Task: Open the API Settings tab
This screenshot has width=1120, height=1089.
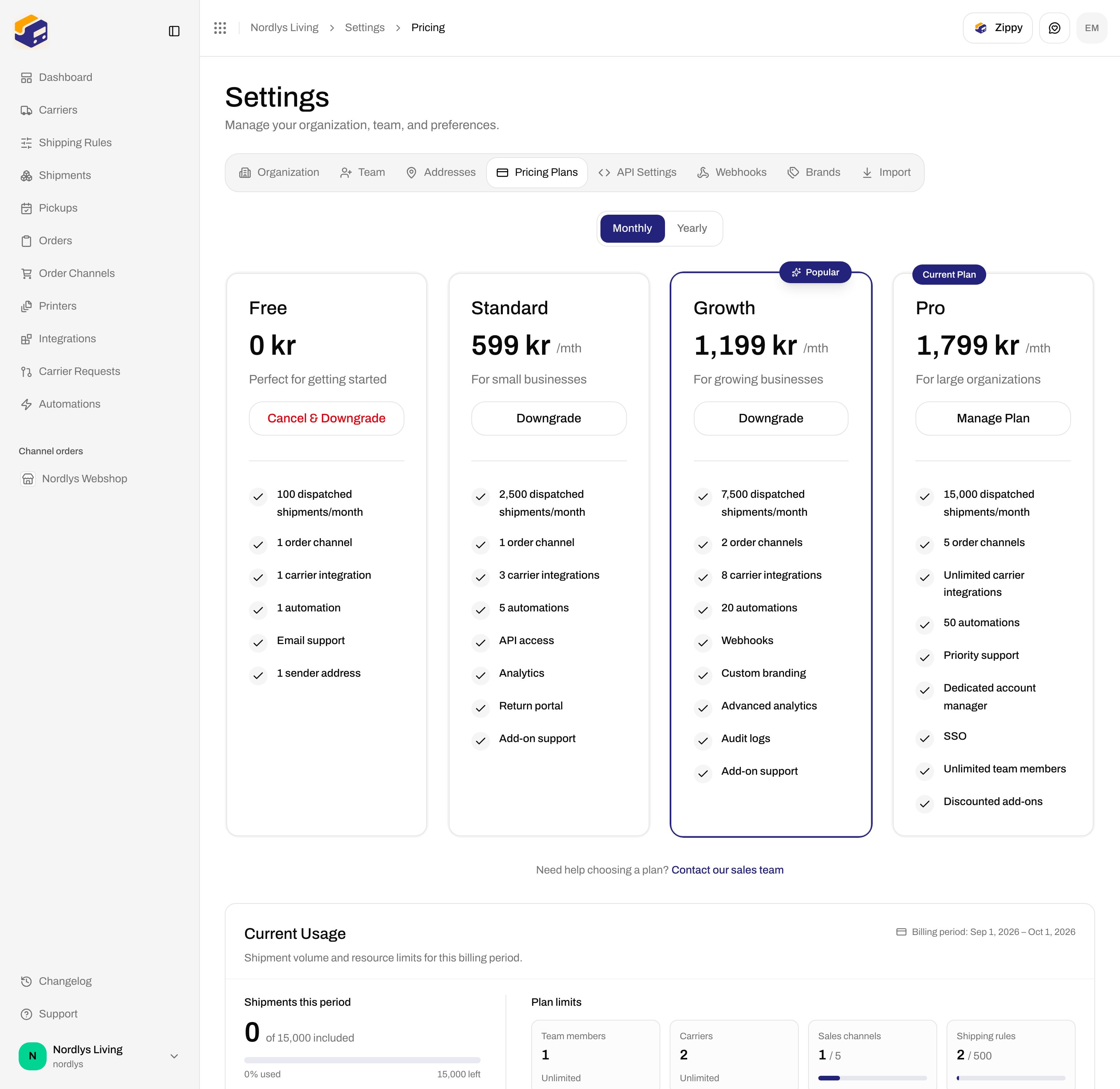Action: (637, 172)
